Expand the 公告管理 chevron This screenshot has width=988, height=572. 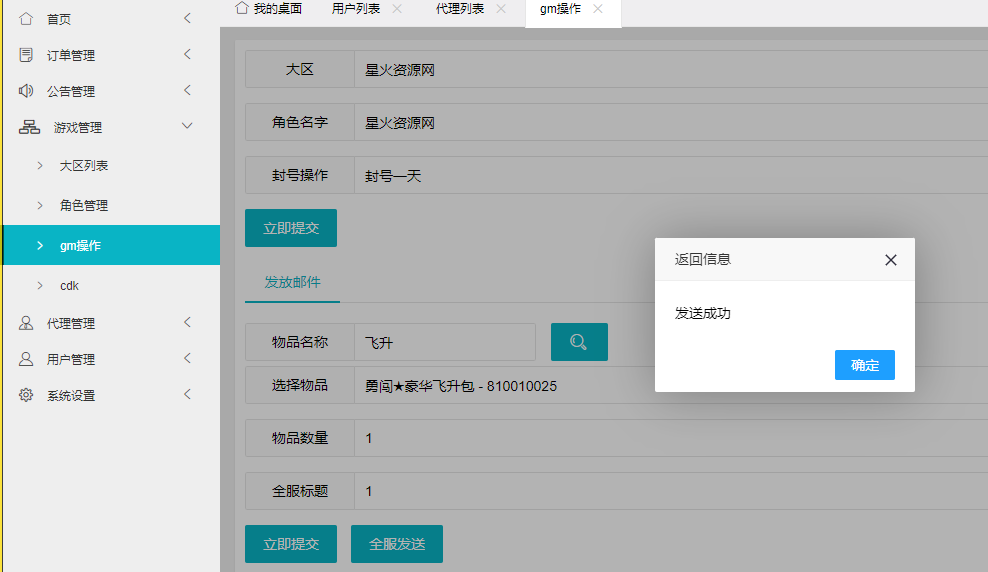(x=187, y=90)
